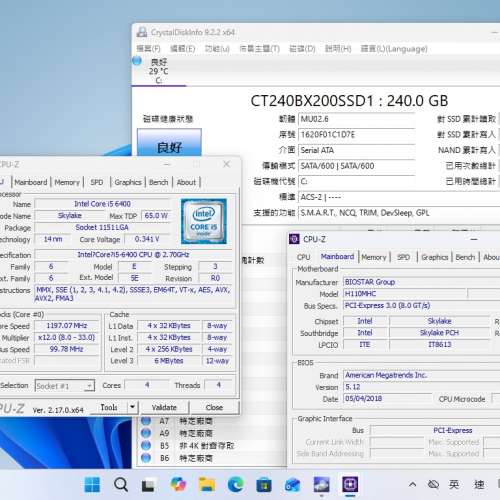Open About tab in left CPU-Z window

(x=186, y=182)
